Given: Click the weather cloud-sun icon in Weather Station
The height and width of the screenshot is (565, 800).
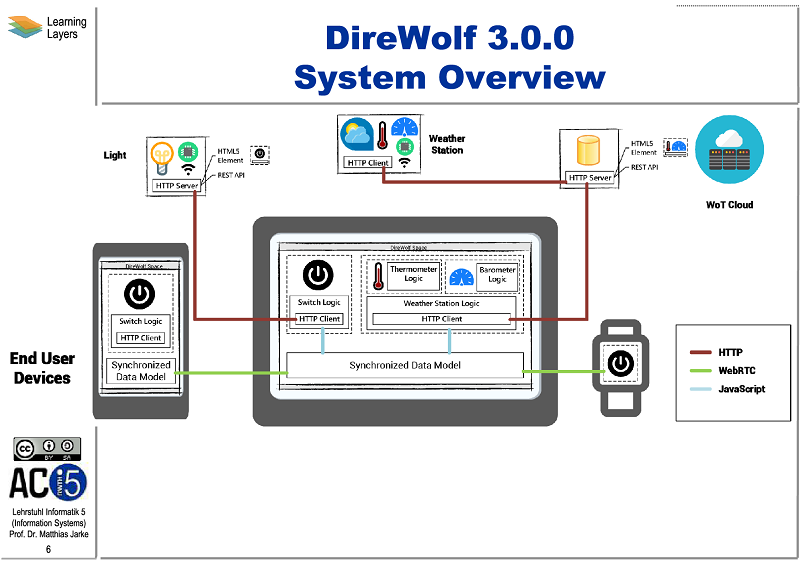Looking at the screenshot, I should click(x=357, y=134).
